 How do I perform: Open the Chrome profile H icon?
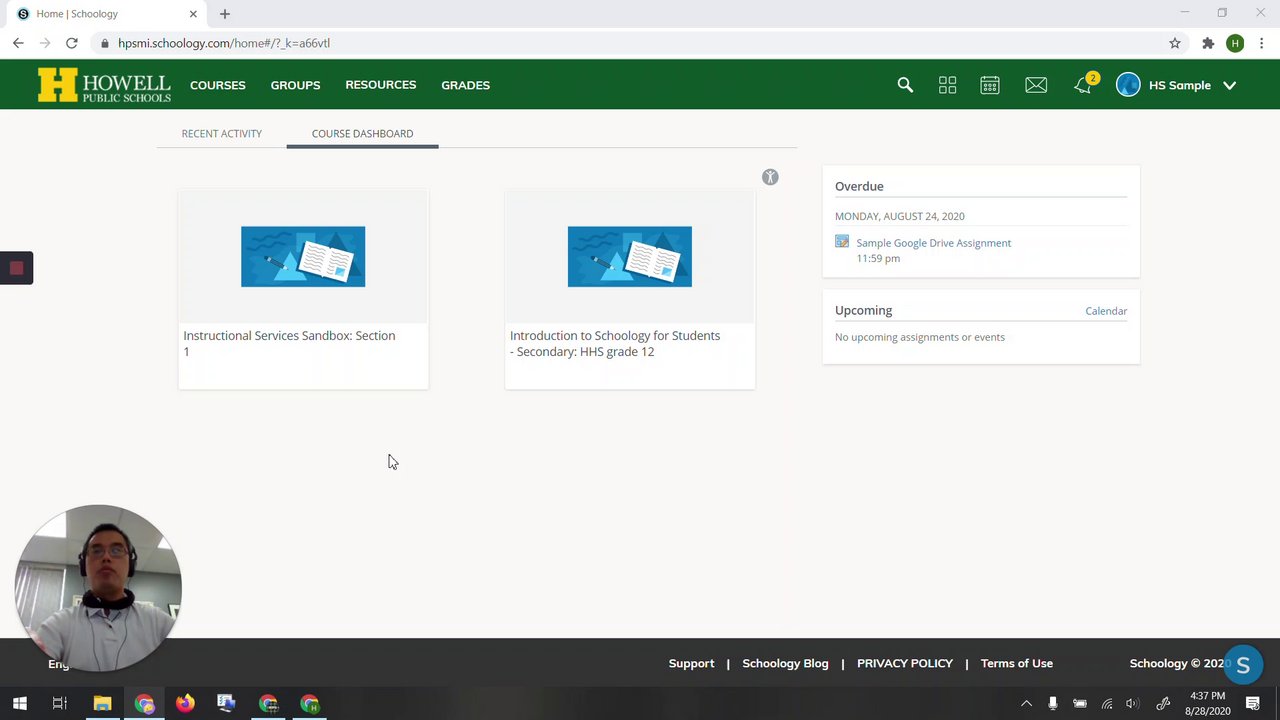(x=1235, y=43)
